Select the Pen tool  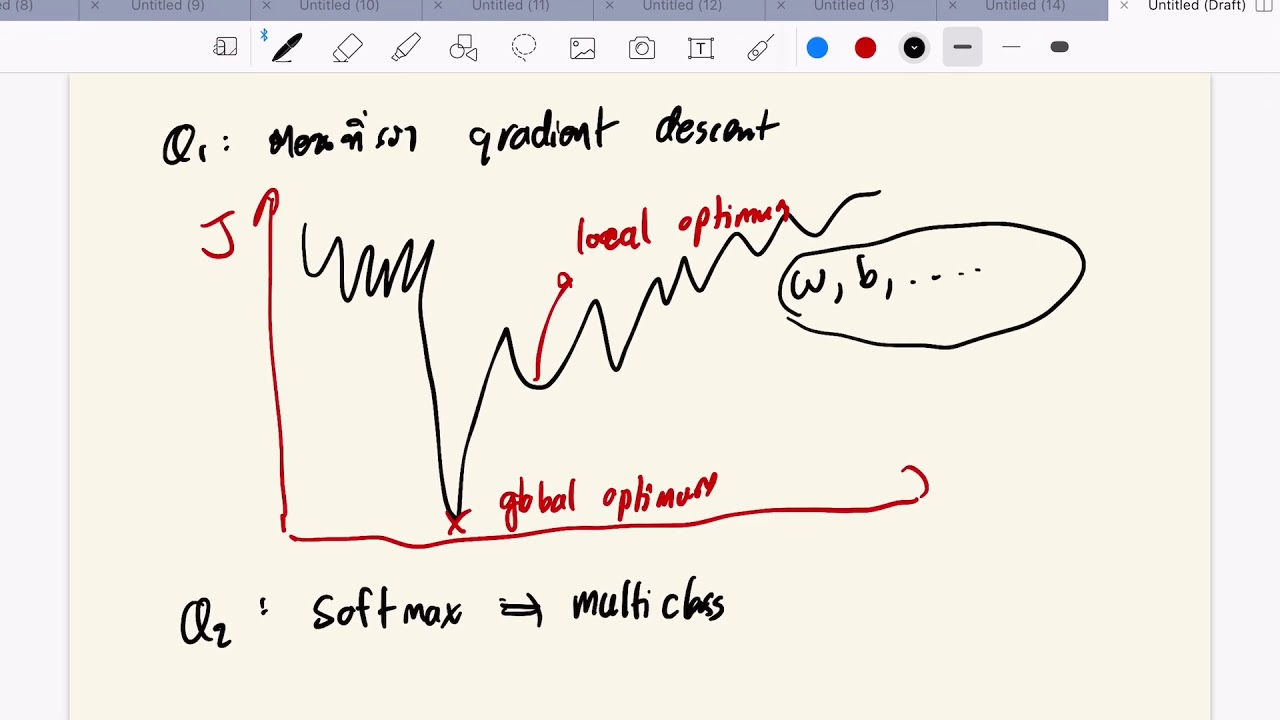point(287,48)
